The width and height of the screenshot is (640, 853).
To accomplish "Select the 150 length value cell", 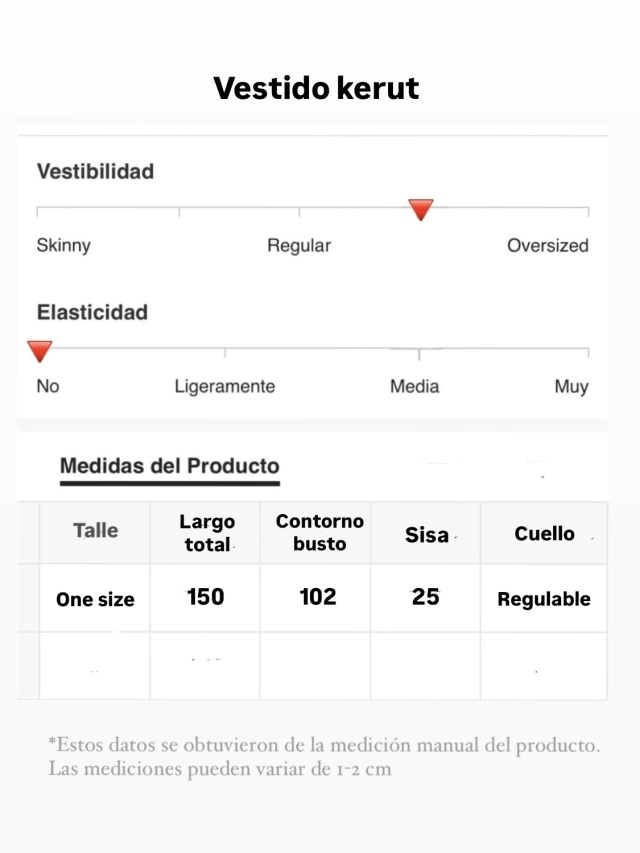I will tap(206, 597).
